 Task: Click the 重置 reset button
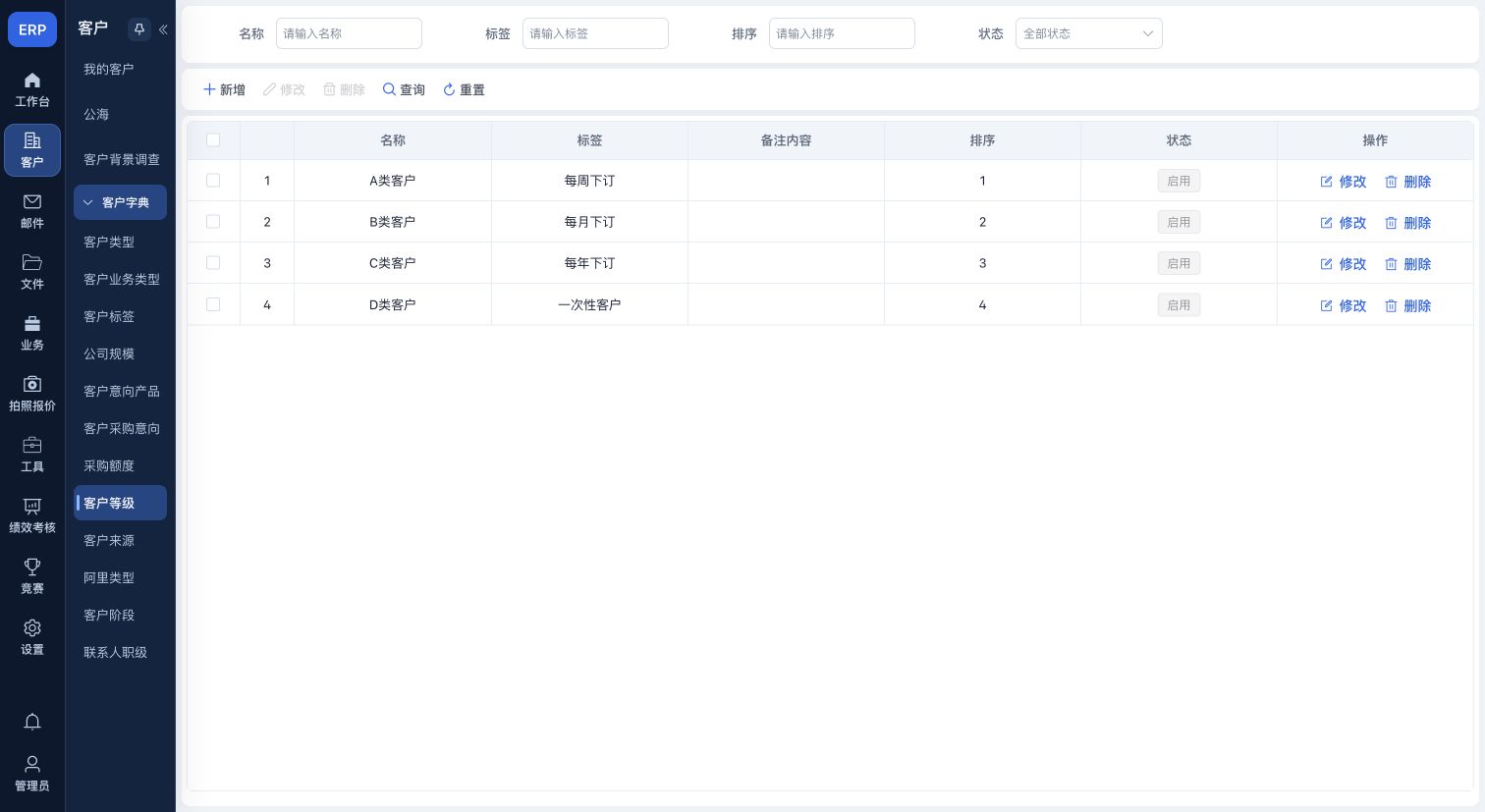[x=464, y=89]
